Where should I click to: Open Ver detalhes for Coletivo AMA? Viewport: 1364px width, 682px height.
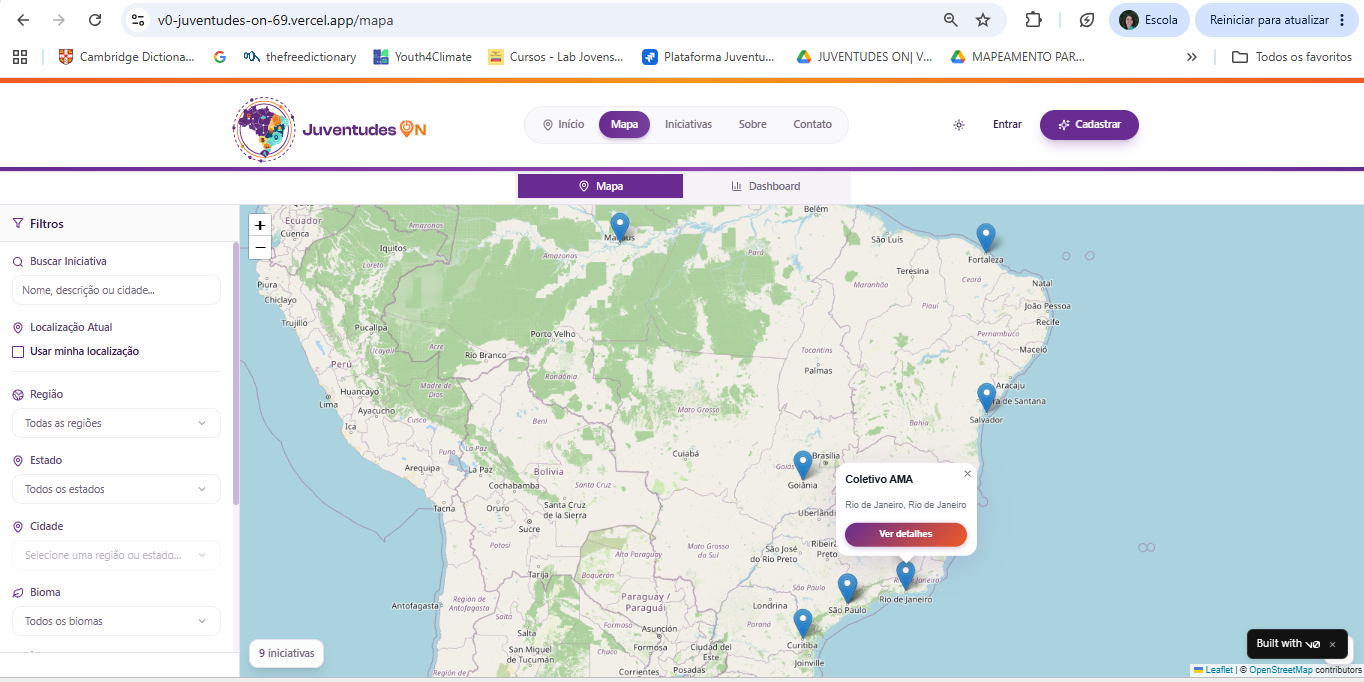click(x=906, y=534)
